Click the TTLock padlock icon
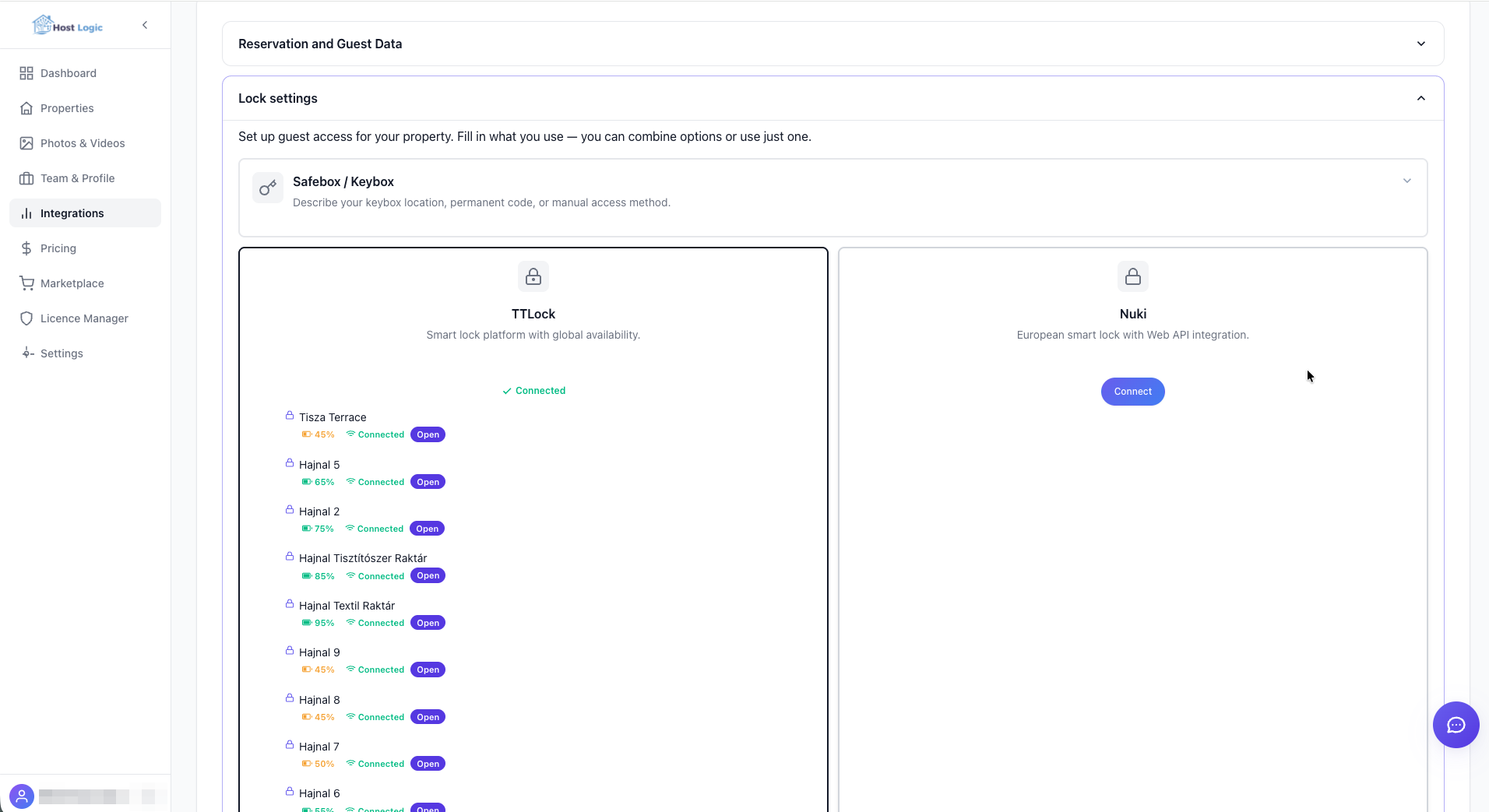This screenshot has width=1489, height=812. [533, 276]
